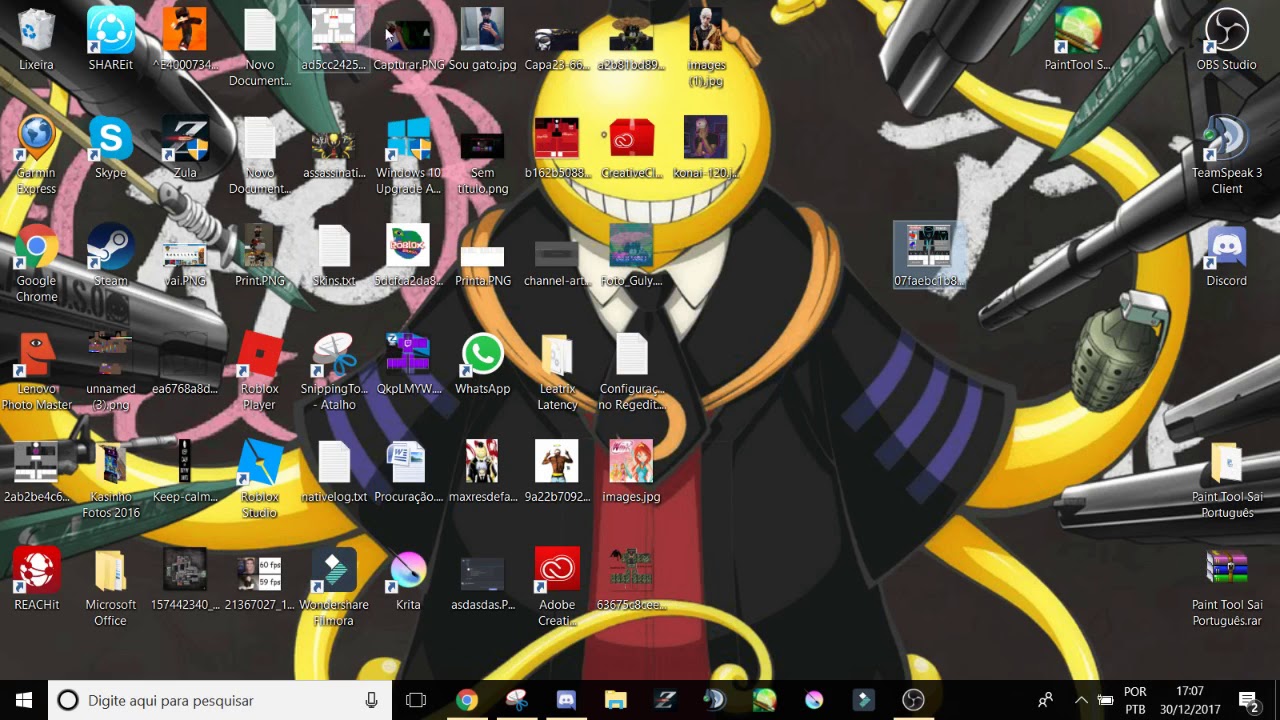The height and width of the screenshot is (720, 1280).
Task: Click the taskbar search box
Action: tap(220, 700)
